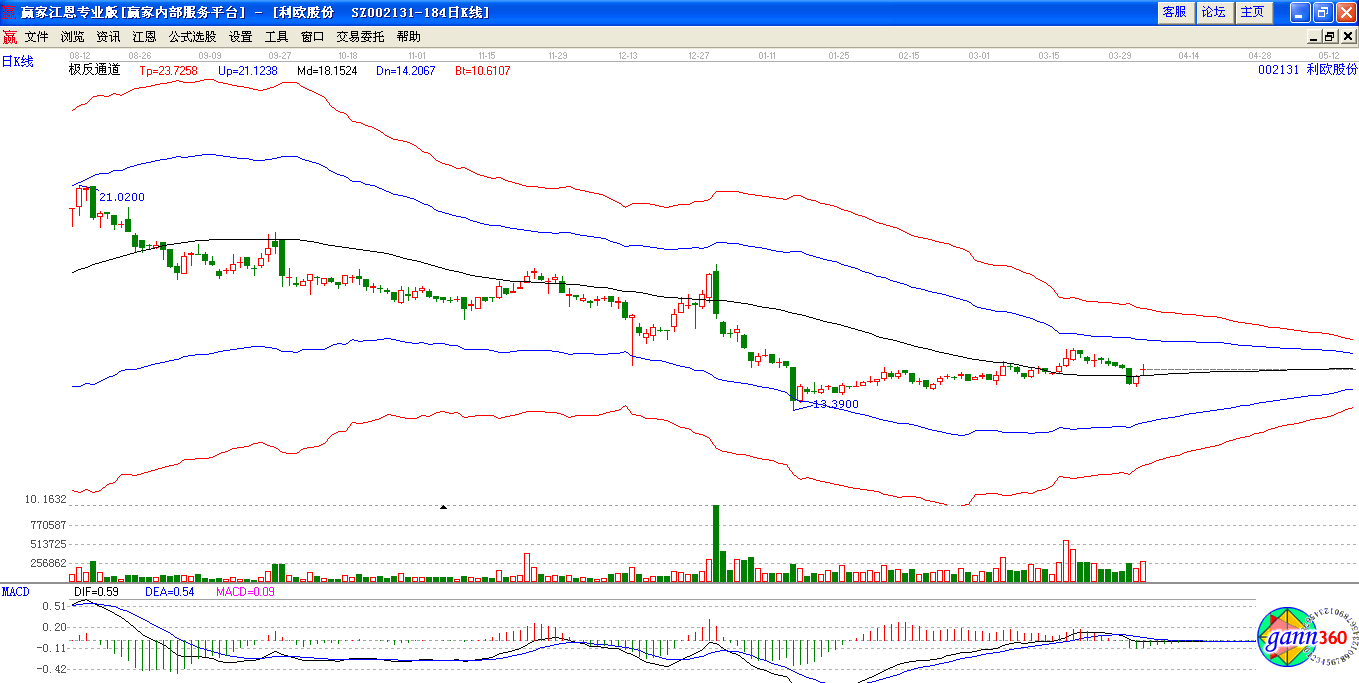Image resolution: width=1359 pixels, height=683 pixels.
Task: Click the red 赢 icon in the menu bar
Action: click(10, 37)
